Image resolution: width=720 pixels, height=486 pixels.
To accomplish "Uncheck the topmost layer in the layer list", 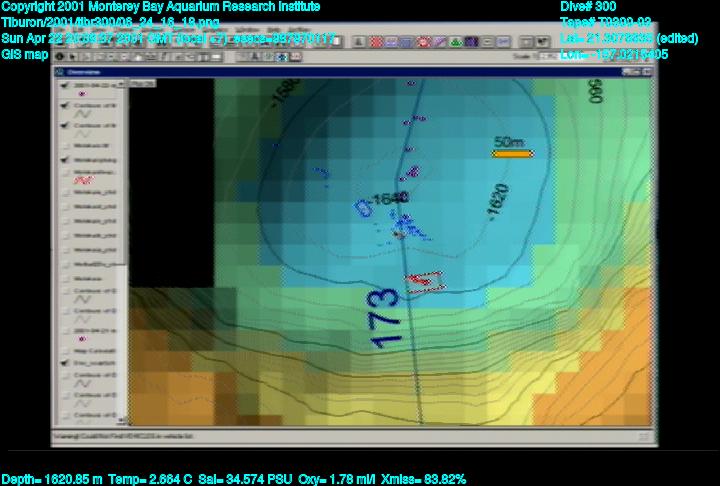I will pyautogui.click(x=65, y=85).
